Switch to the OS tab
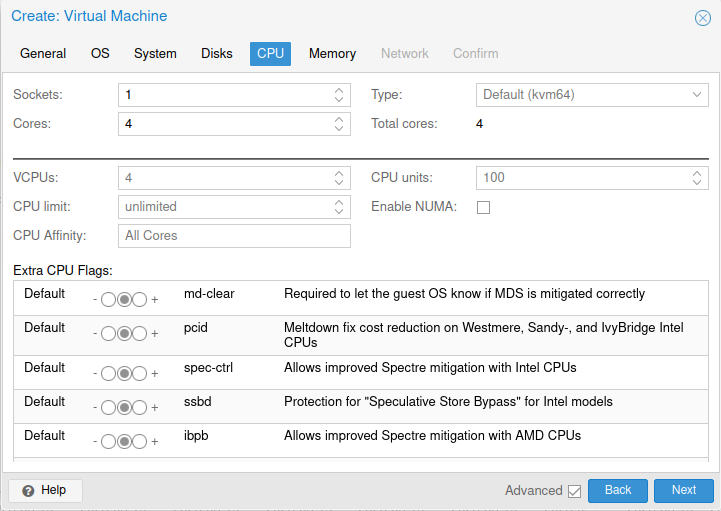 click(x=100, y=53)
